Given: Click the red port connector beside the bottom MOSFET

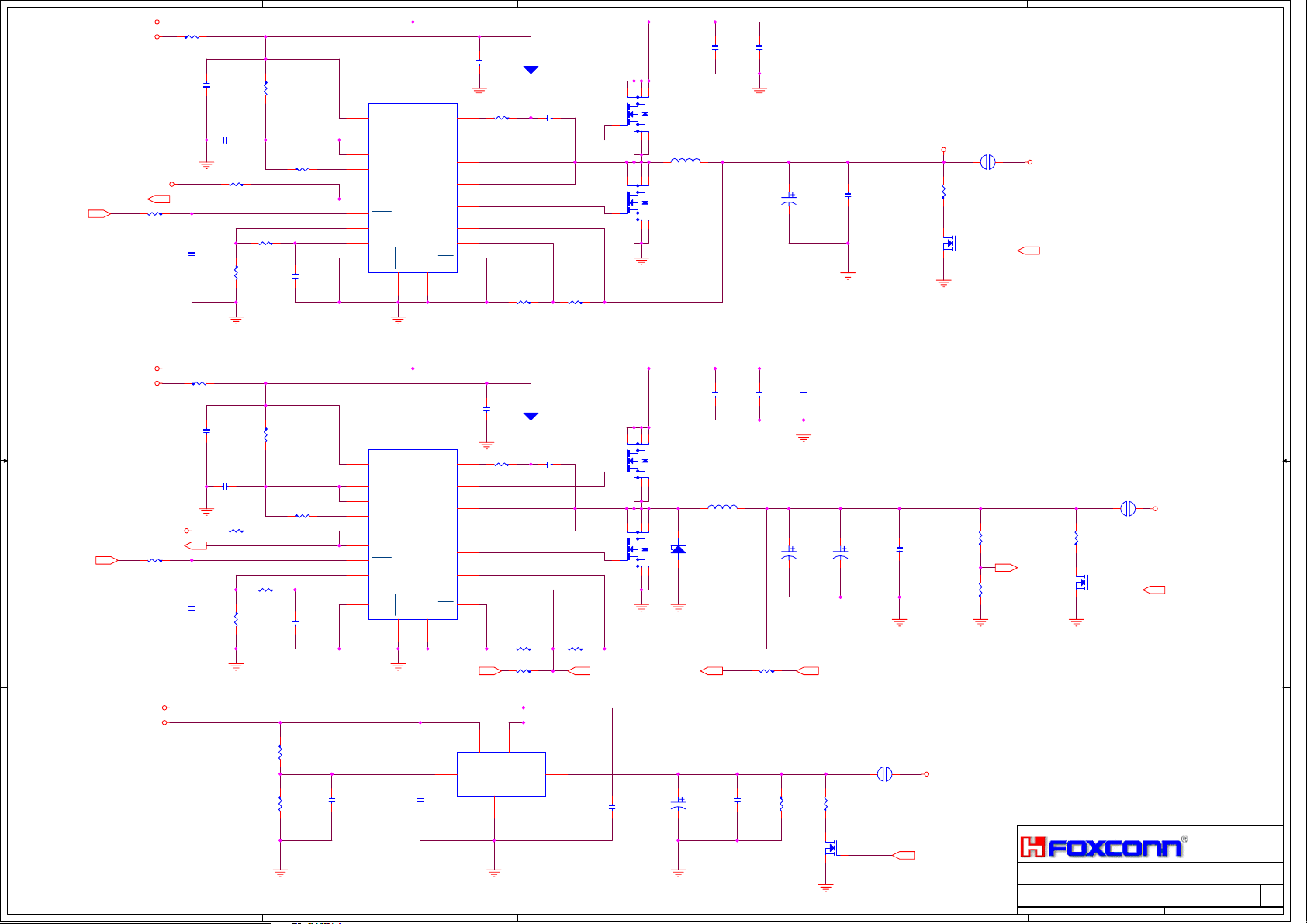Looking at the screenshot, I should point(903,855).
